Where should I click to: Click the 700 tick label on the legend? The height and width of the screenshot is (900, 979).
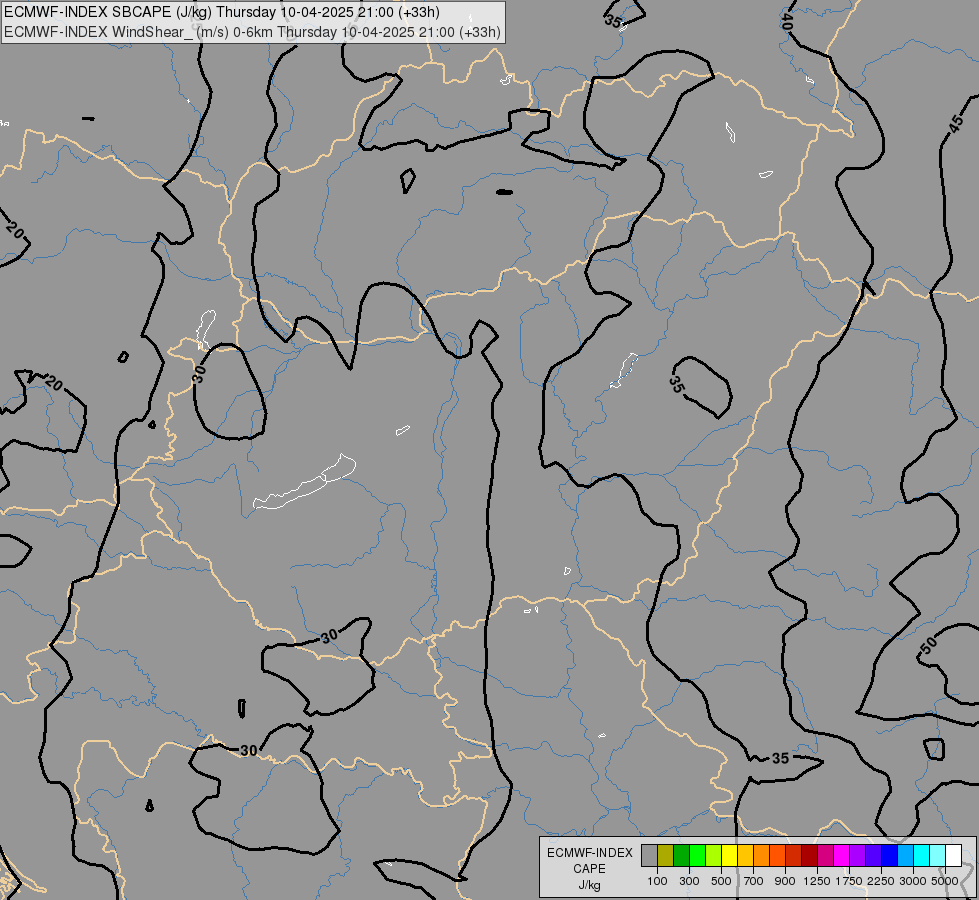click(754, 881)
